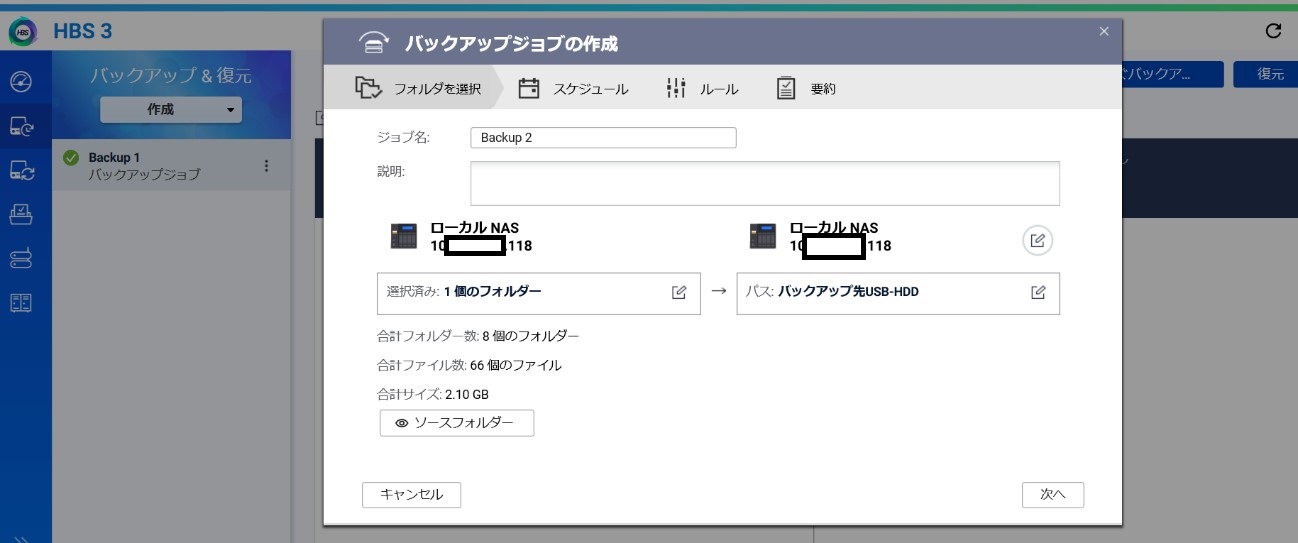View source folders via ソースフォルダー button

[x=457, y=423]
